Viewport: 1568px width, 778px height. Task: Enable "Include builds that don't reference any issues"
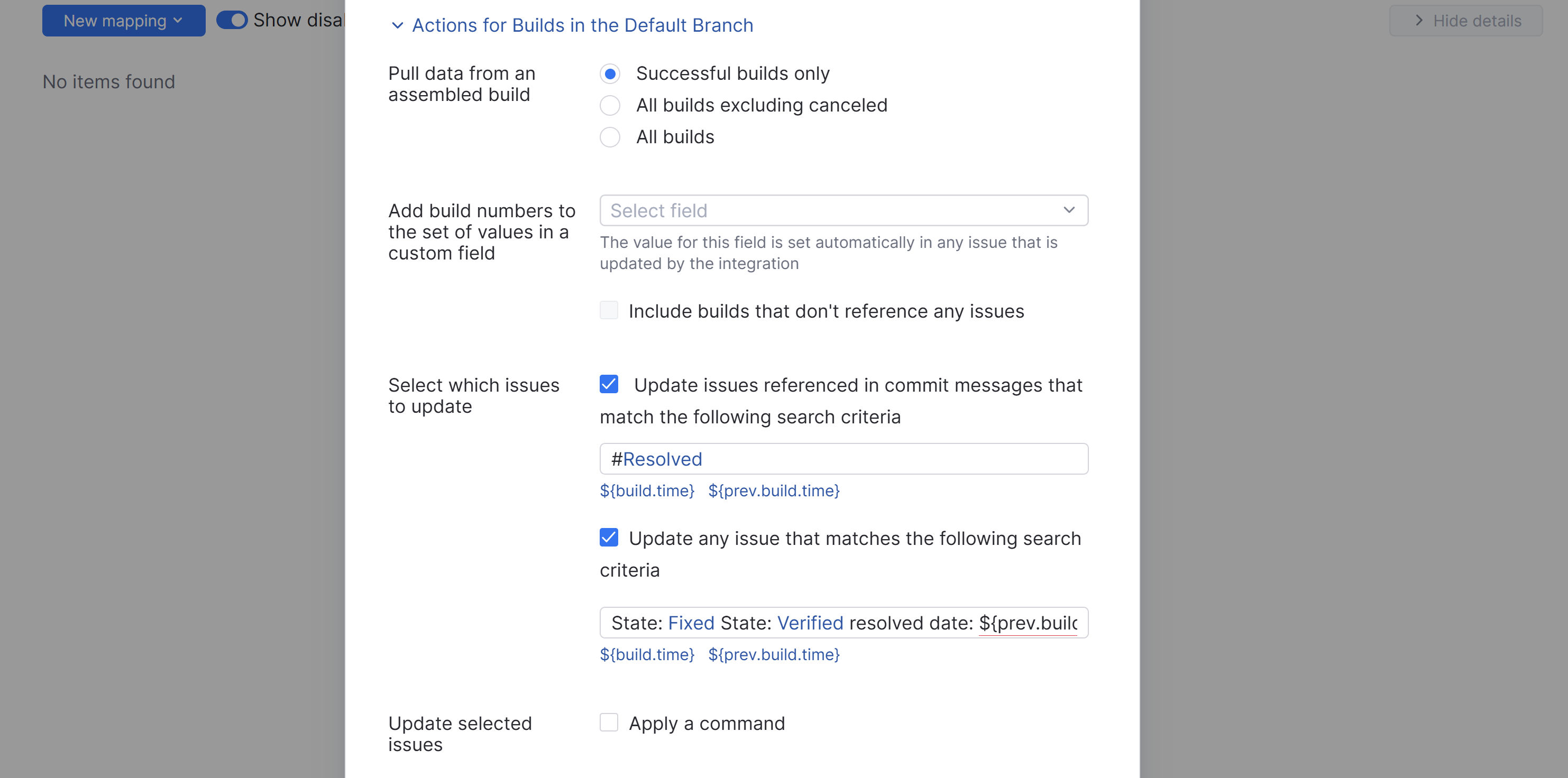(x=609, y=310)
